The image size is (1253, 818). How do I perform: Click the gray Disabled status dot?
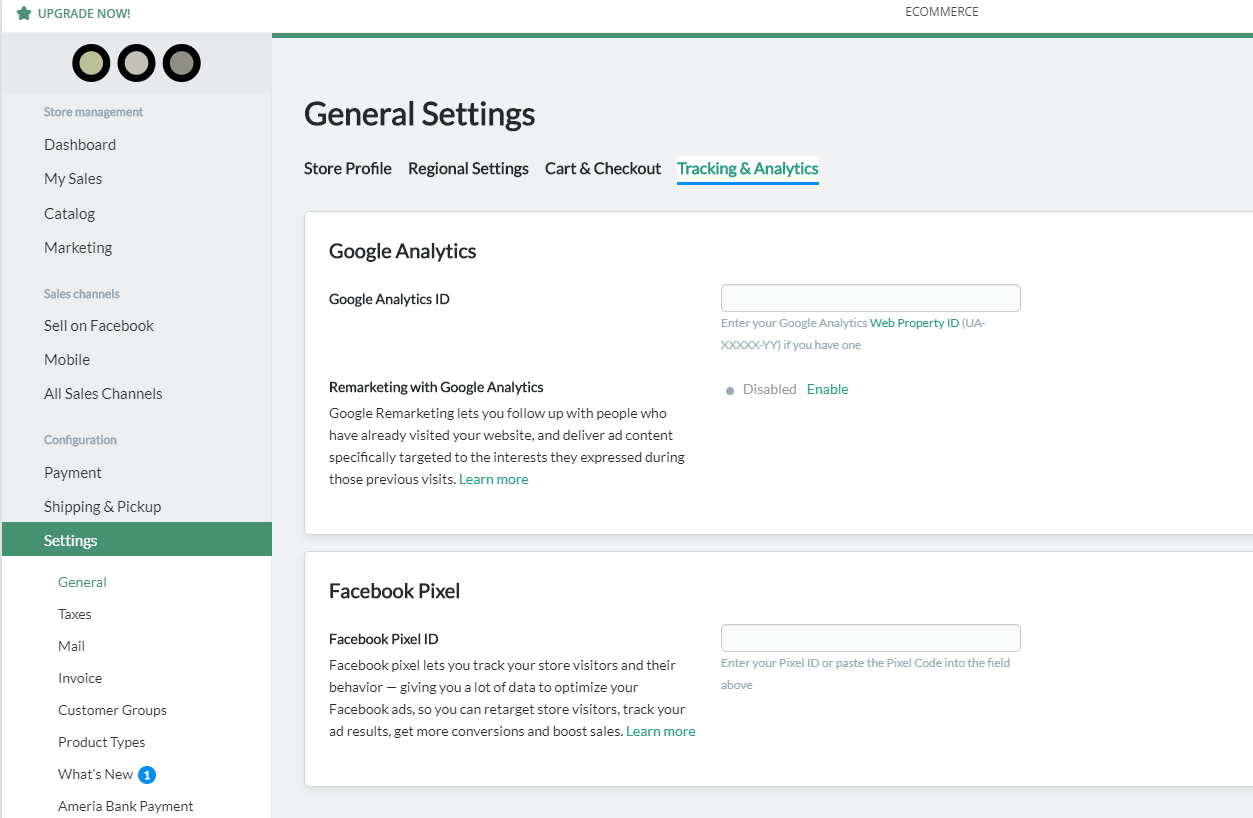pos(730,390)
